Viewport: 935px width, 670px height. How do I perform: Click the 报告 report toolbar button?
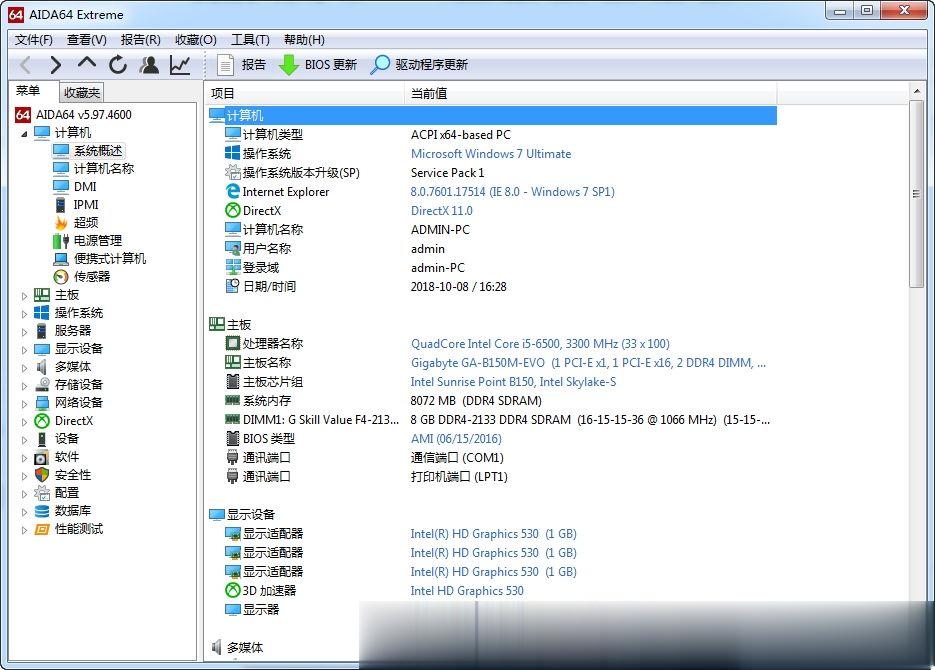pyautogui.click(x=242, y=64)
